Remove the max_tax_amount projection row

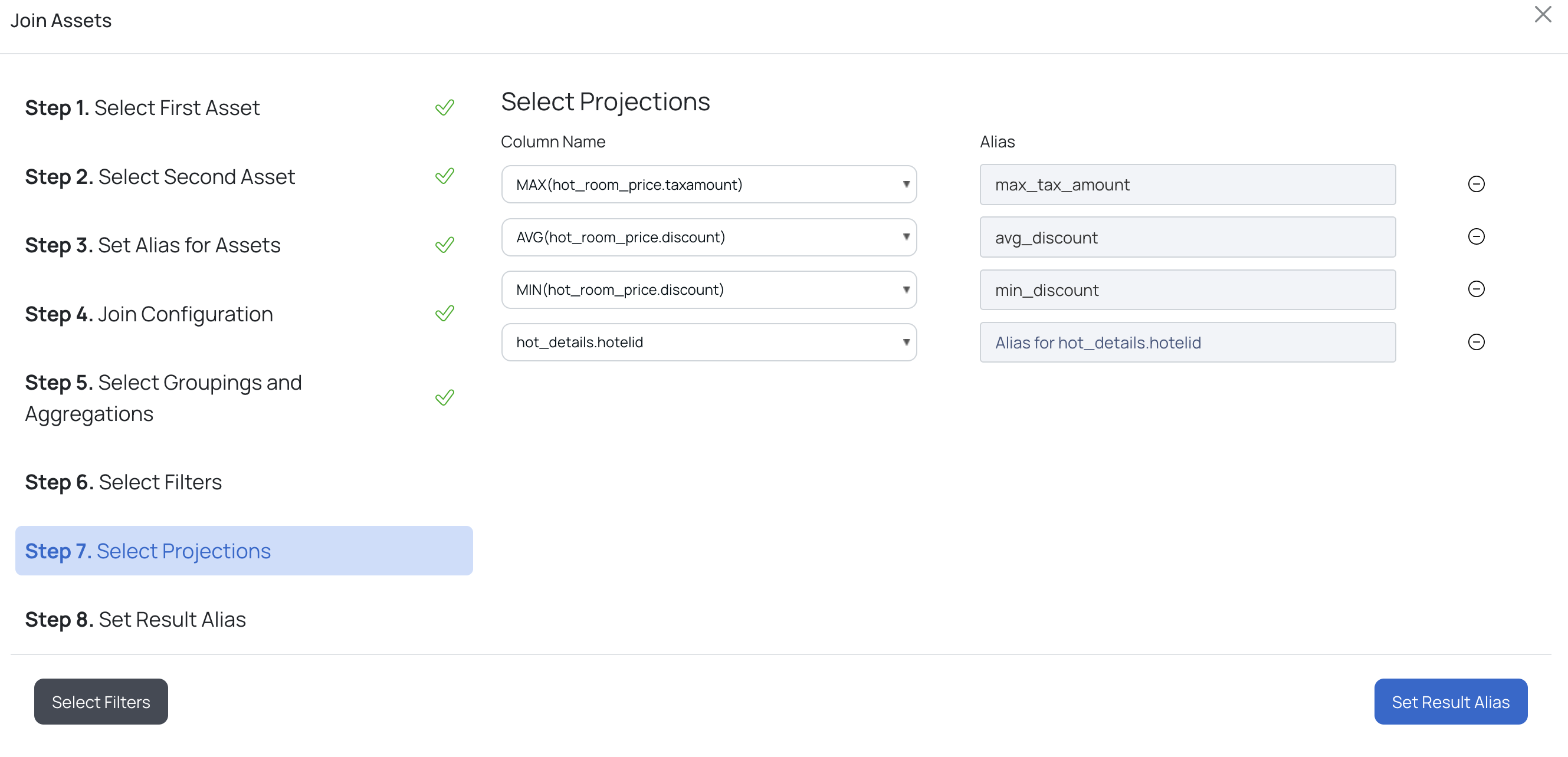point(1476,184)
